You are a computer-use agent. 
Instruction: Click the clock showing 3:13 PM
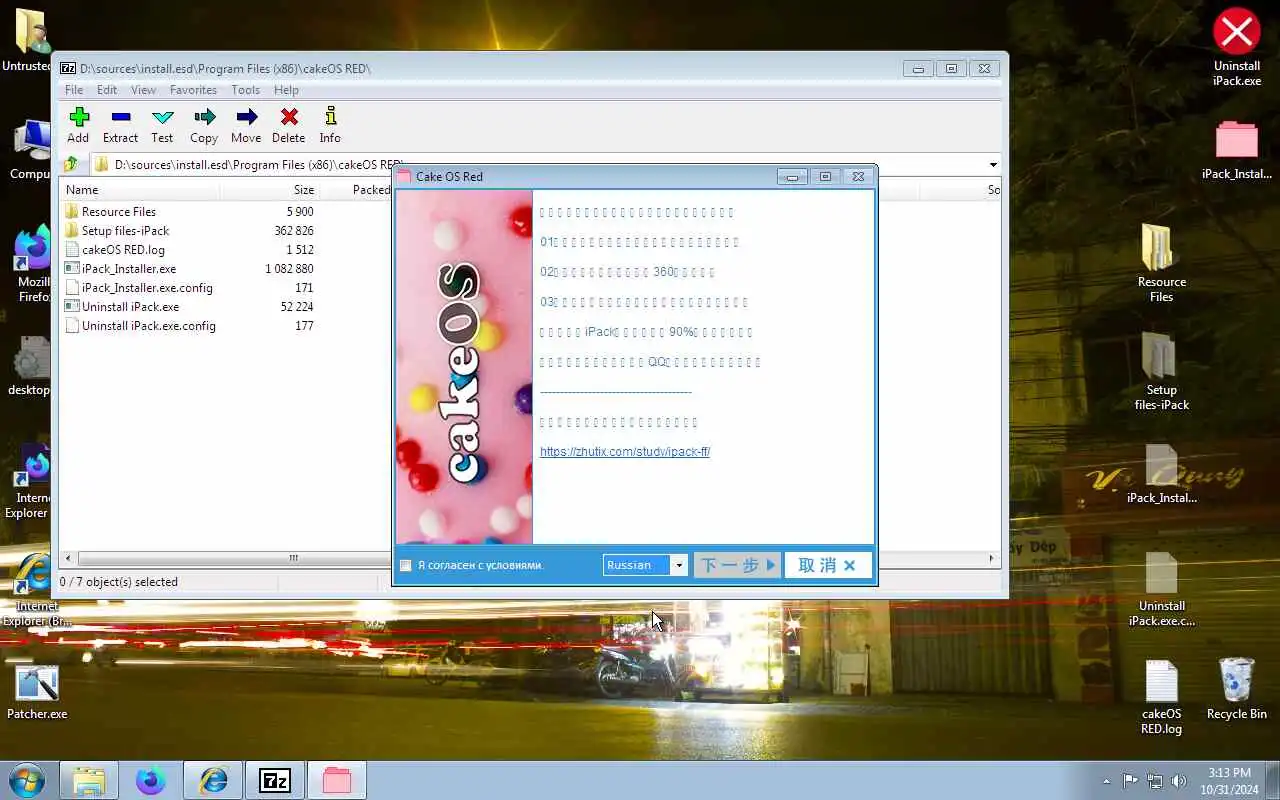[1229, 781]
